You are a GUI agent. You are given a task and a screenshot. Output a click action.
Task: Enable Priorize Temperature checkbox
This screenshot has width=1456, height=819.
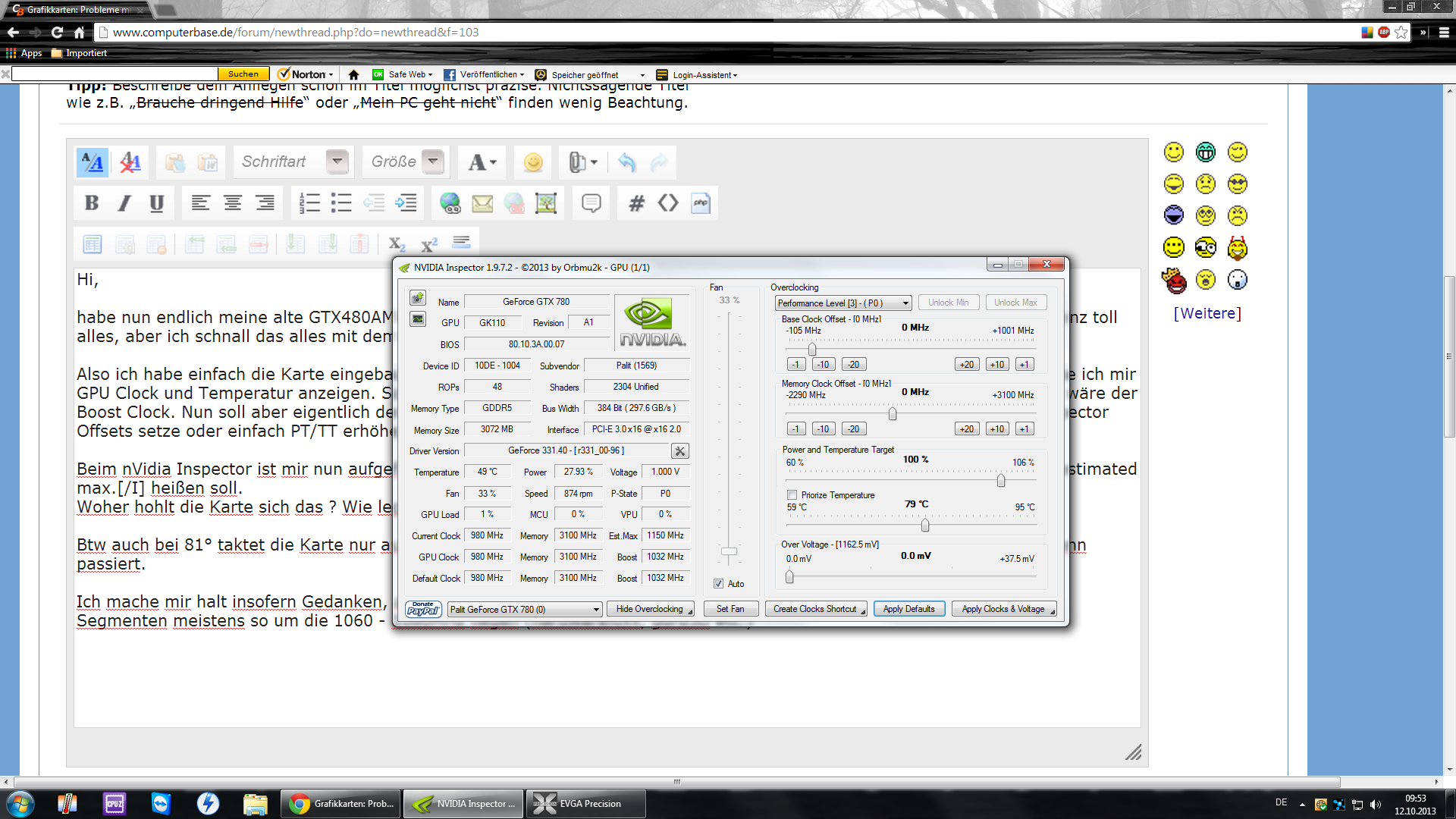click(x=792, y=495)
